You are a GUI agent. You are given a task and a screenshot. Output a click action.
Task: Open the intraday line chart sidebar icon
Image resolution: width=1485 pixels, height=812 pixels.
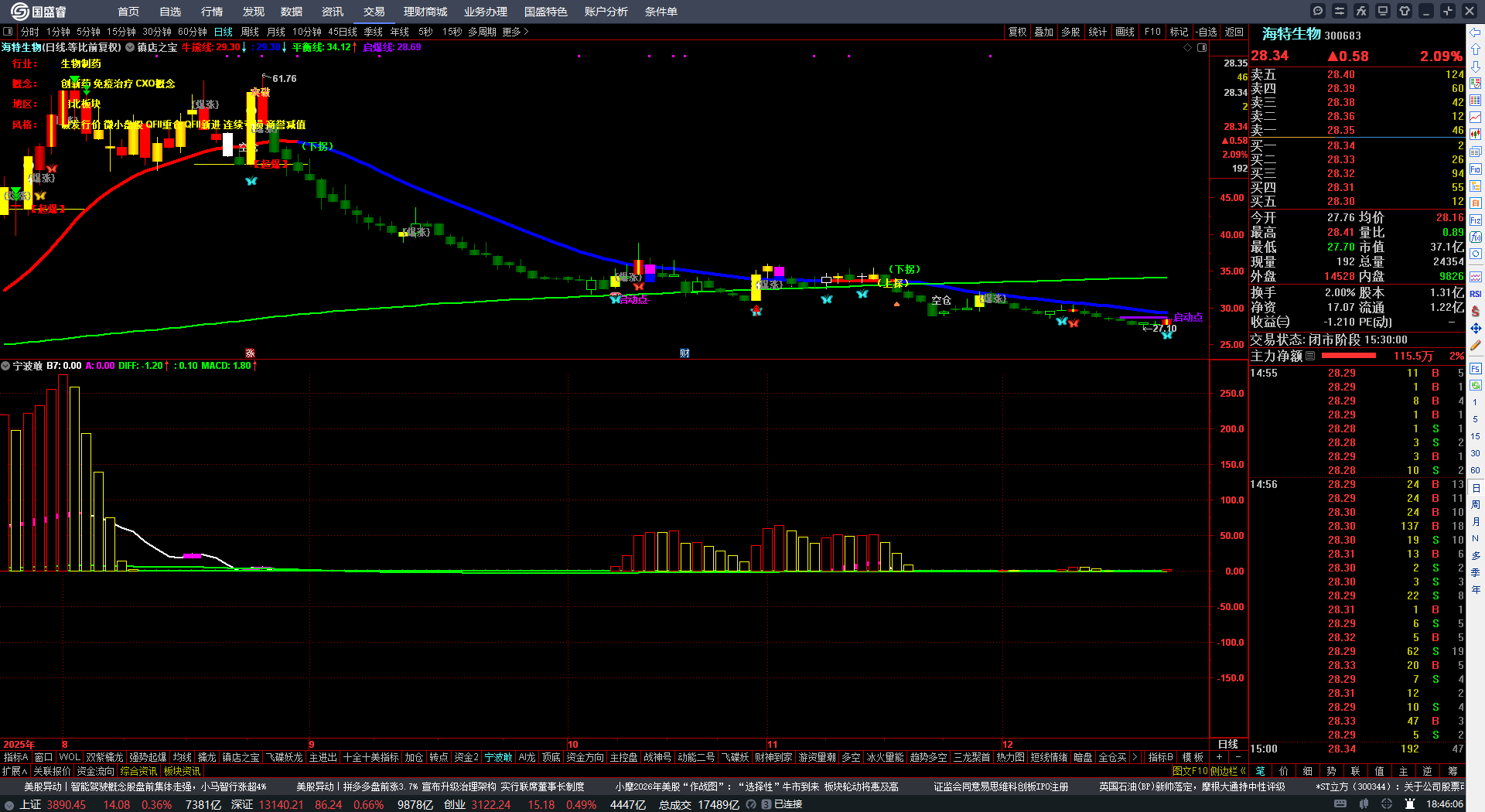[1476, 118]
